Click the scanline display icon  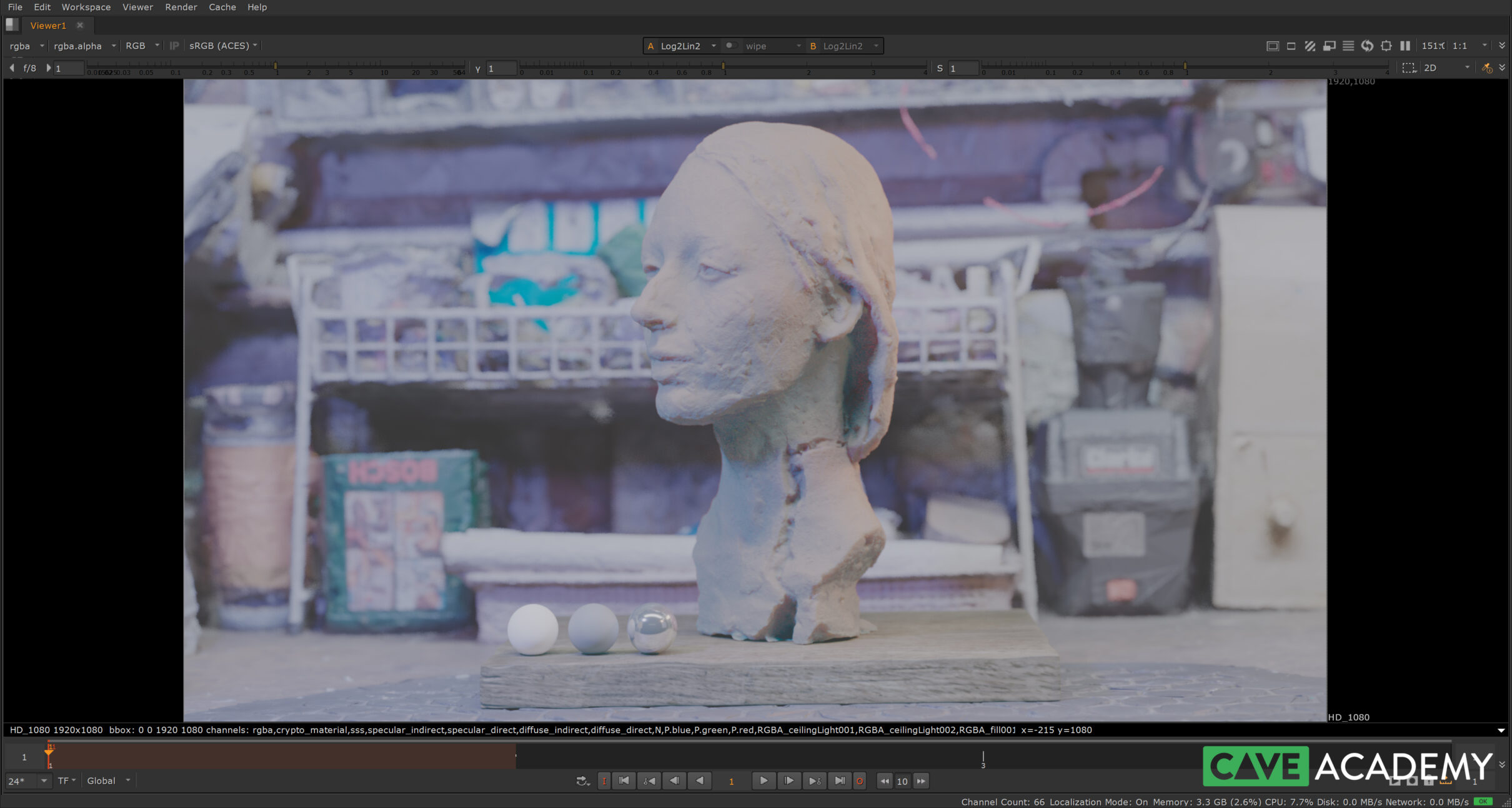tap(1348, 46)
